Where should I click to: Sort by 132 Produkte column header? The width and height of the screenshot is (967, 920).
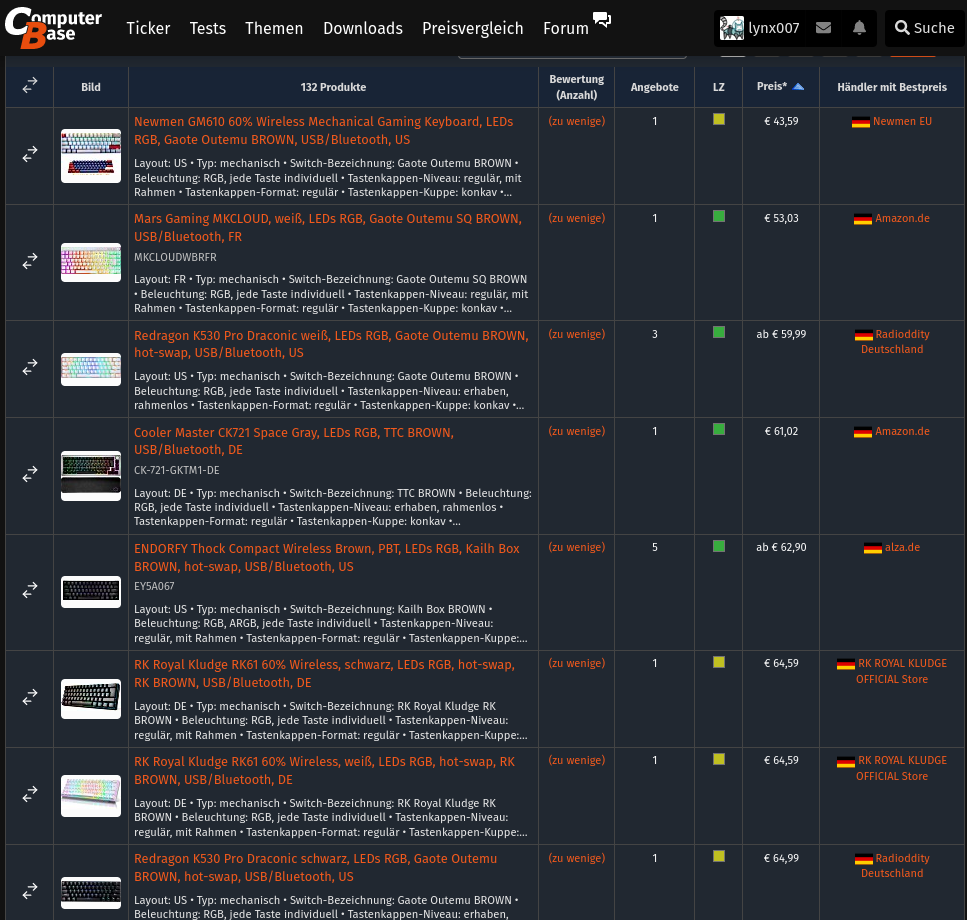(333, 87)
